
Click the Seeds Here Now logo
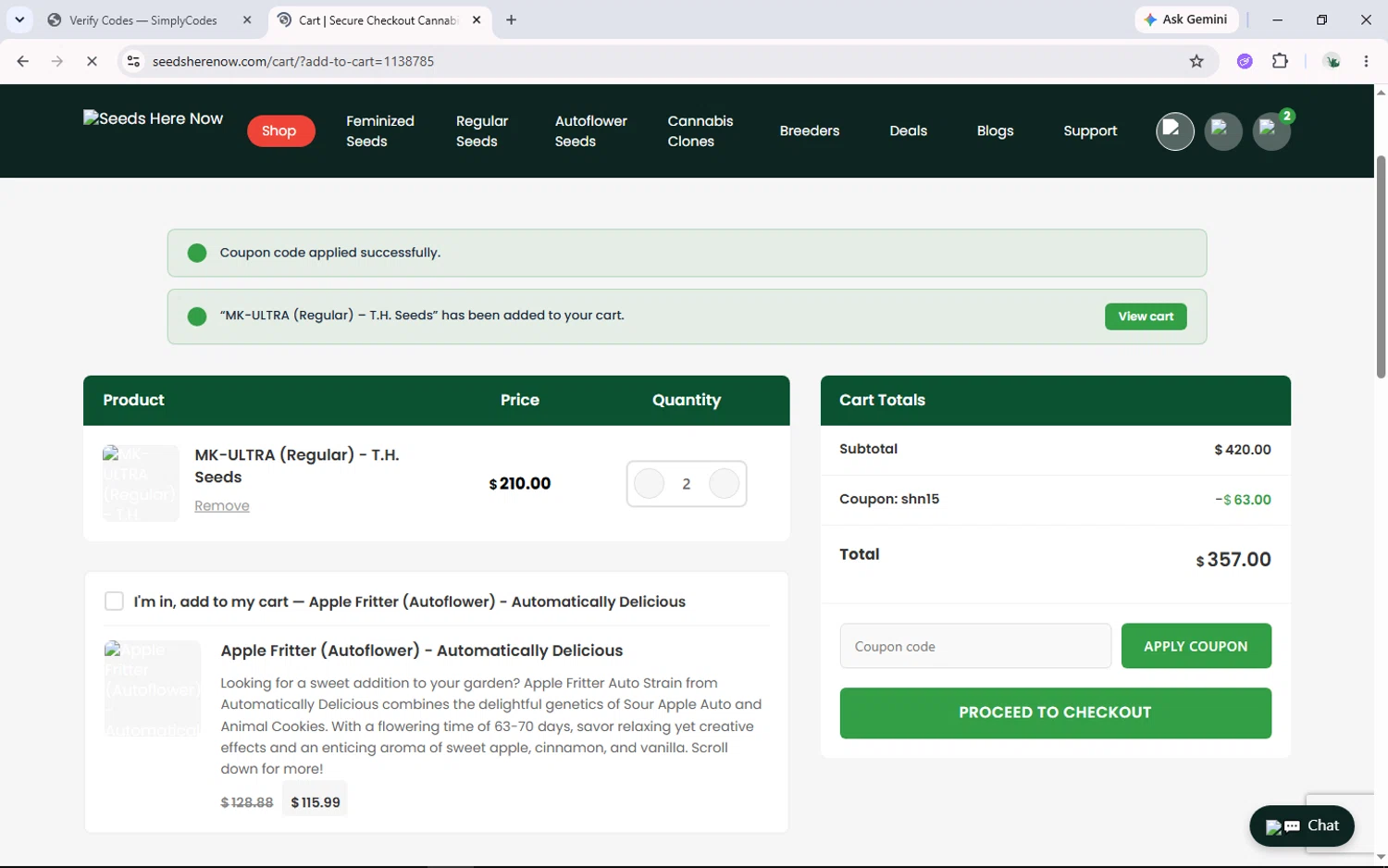(x=153, y=118)
